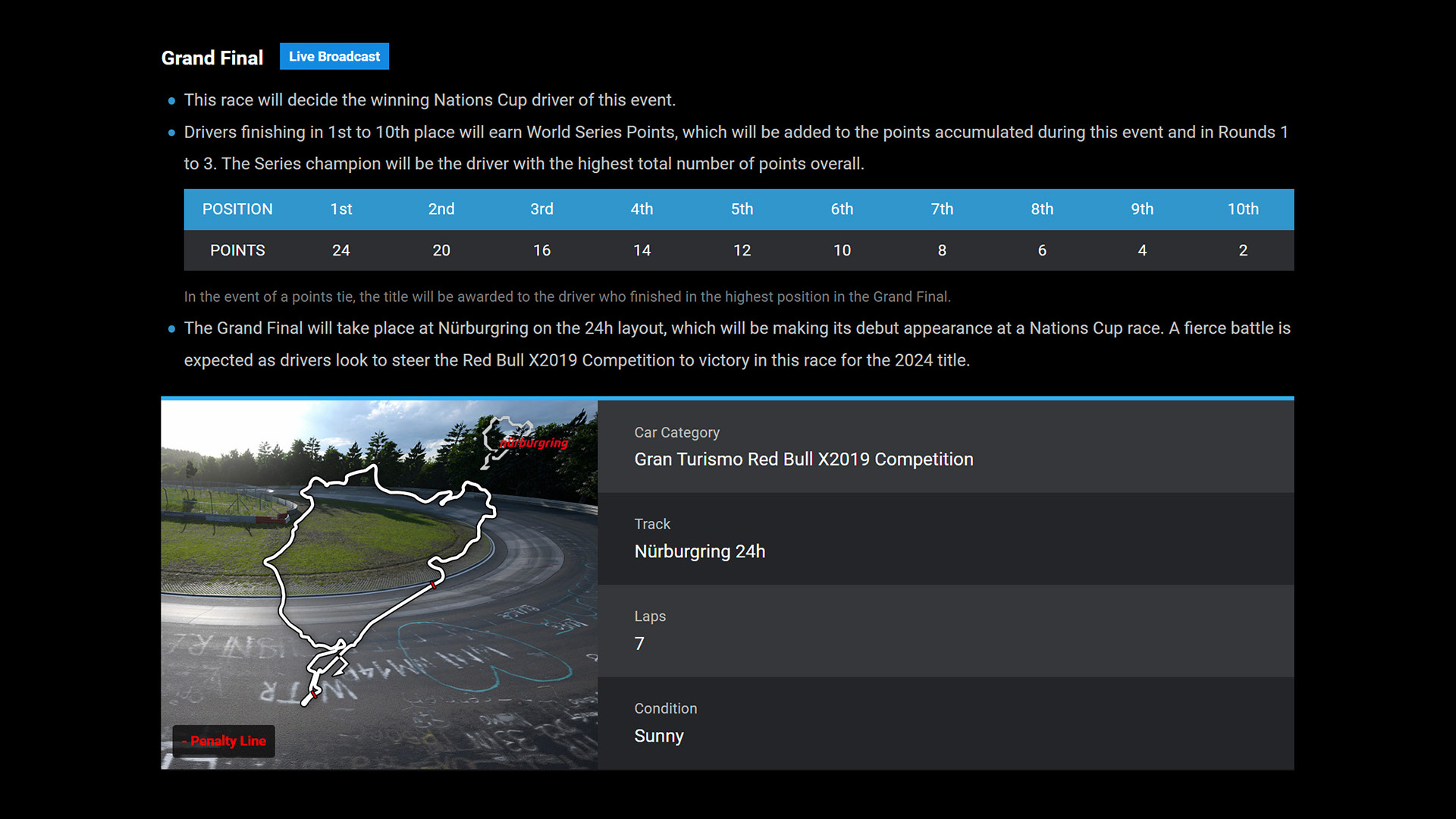Select the 1st position column header
1456x819 pixels.
pyautogui.click(x=340, y=209)
